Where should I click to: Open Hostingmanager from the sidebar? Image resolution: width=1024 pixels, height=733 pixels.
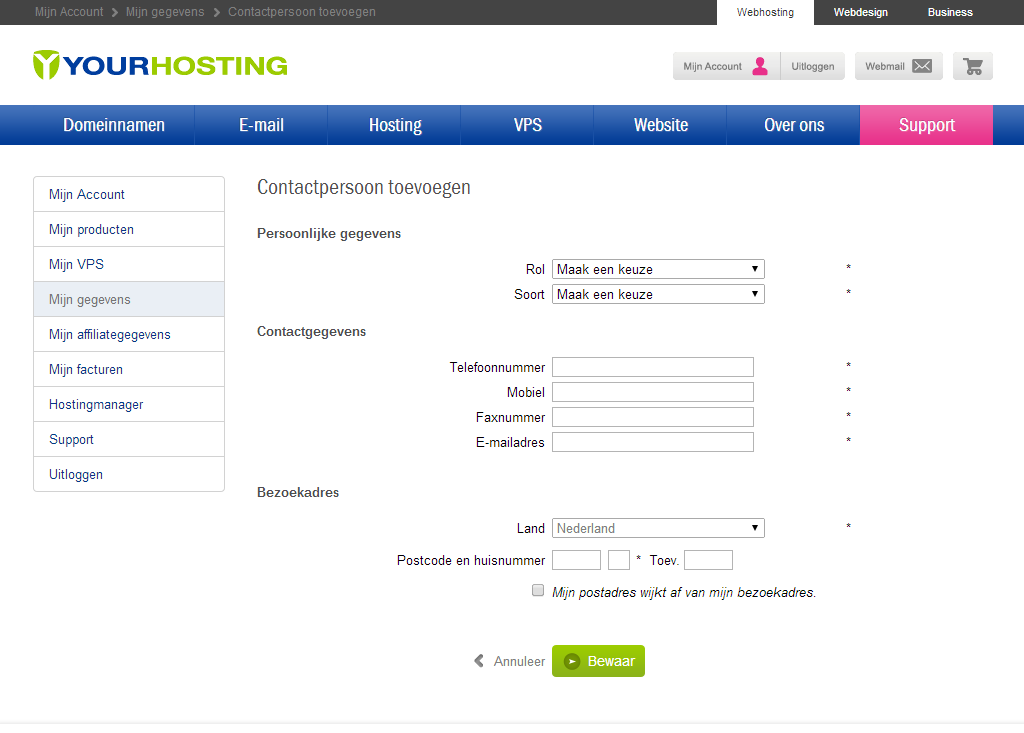pos(96,404)
